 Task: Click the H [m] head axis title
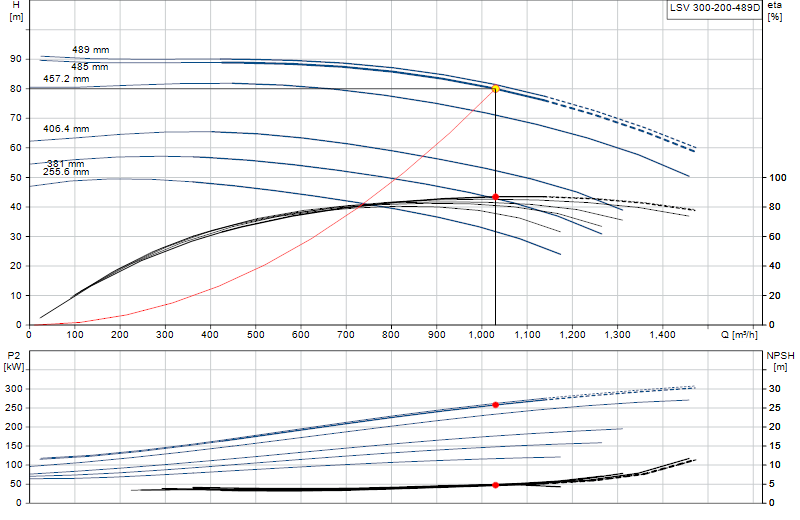tap(16, 11)
